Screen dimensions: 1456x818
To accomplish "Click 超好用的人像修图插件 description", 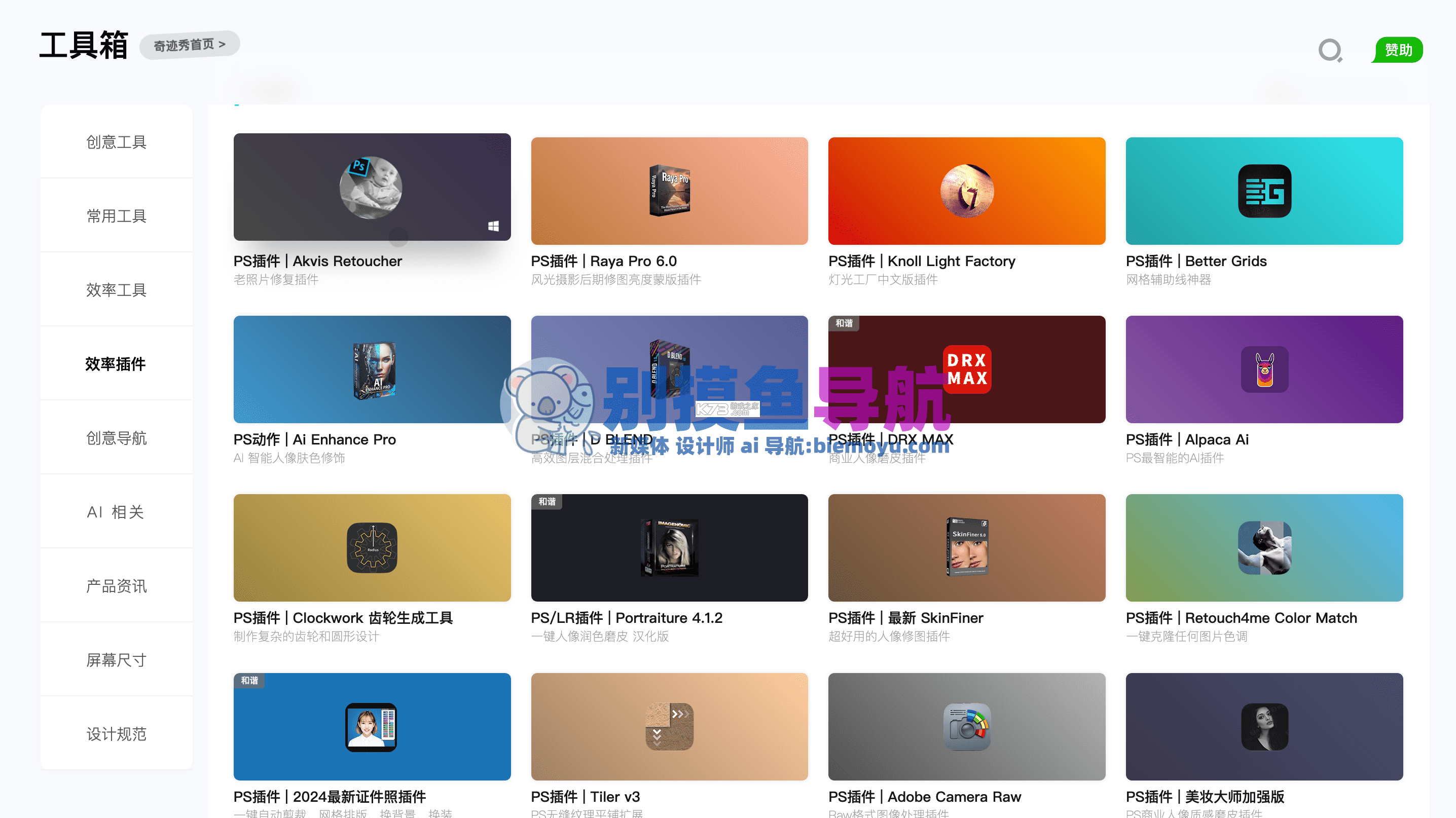I will coord(889,637).
